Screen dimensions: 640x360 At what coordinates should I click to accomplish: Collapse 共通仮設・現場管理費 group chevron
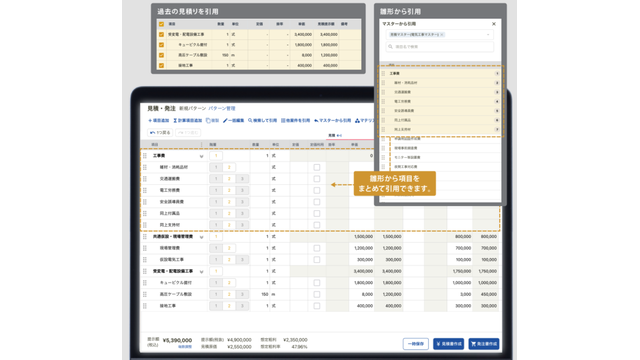tap(201, 237)
